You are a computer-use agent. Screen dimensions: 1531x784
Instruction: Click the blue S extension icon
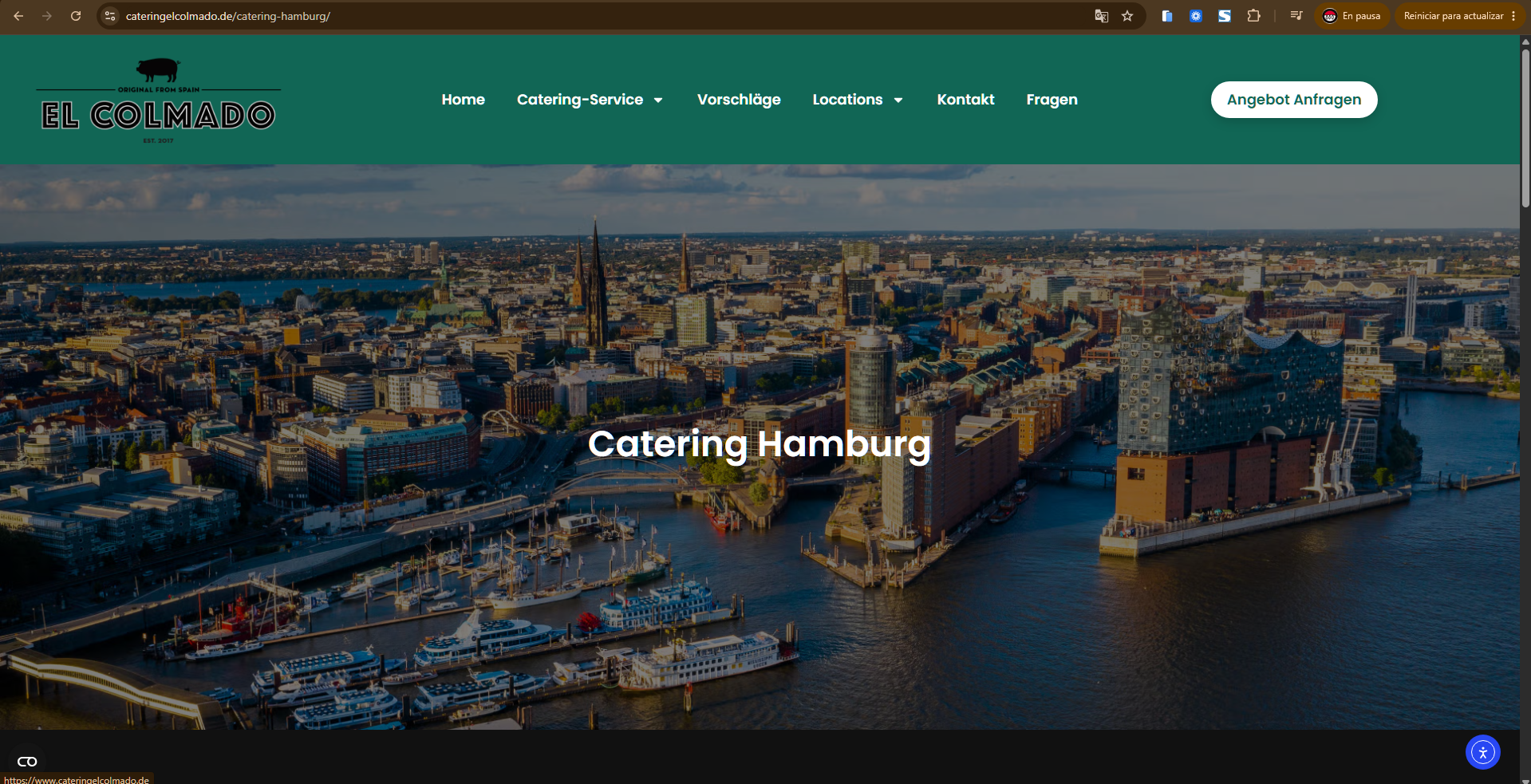click(1225, 16)
